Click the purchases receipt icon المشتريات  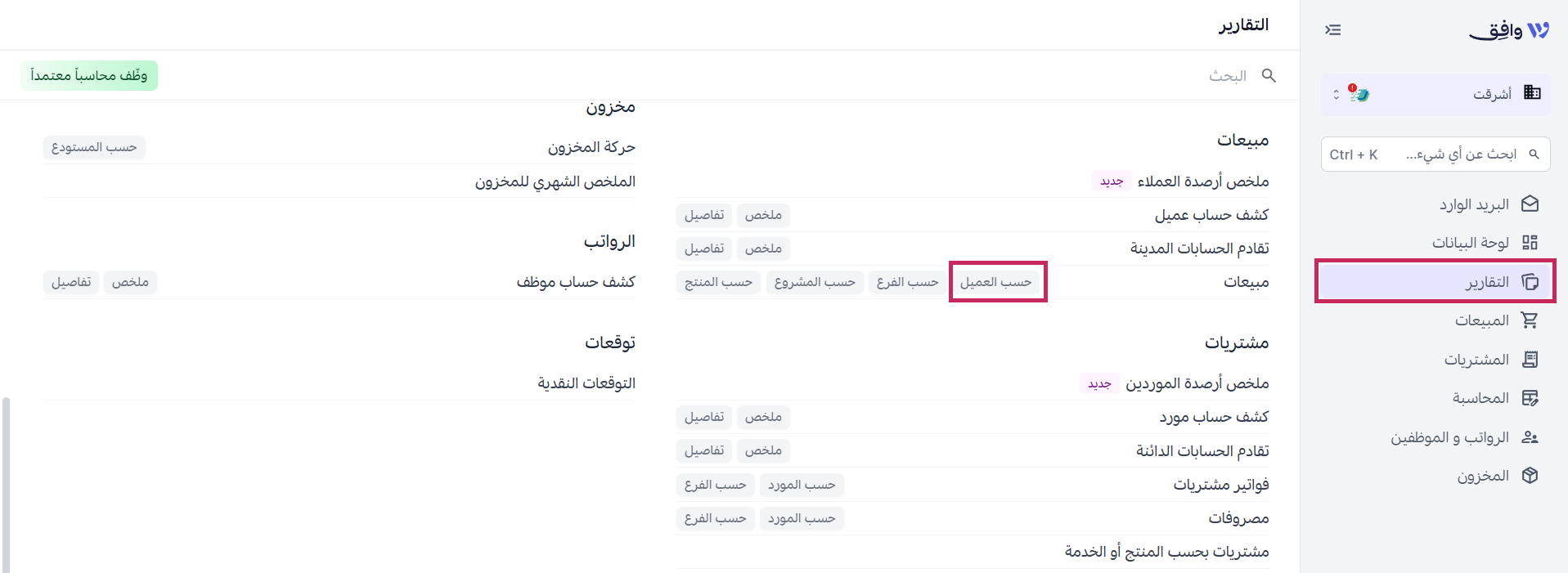click(x=1530, y=360)
